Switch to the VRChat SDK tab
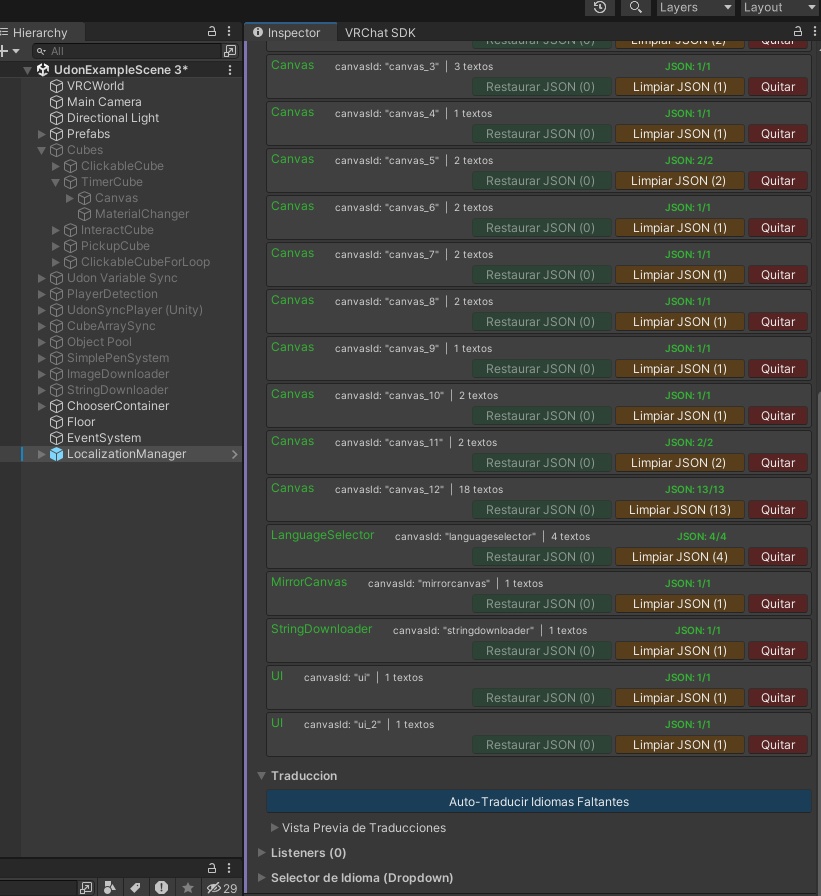 click(380, 33)
